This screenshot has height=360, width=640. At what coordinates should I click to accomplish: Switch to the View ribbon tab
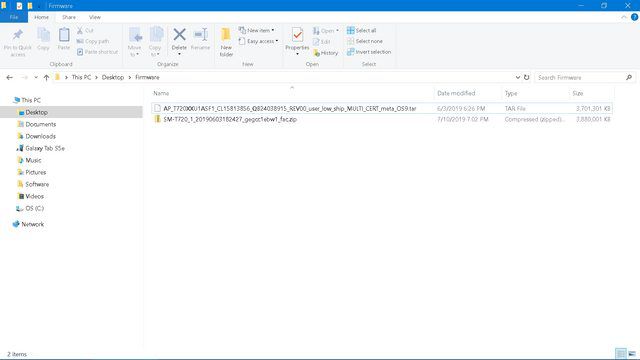(95, 17)
